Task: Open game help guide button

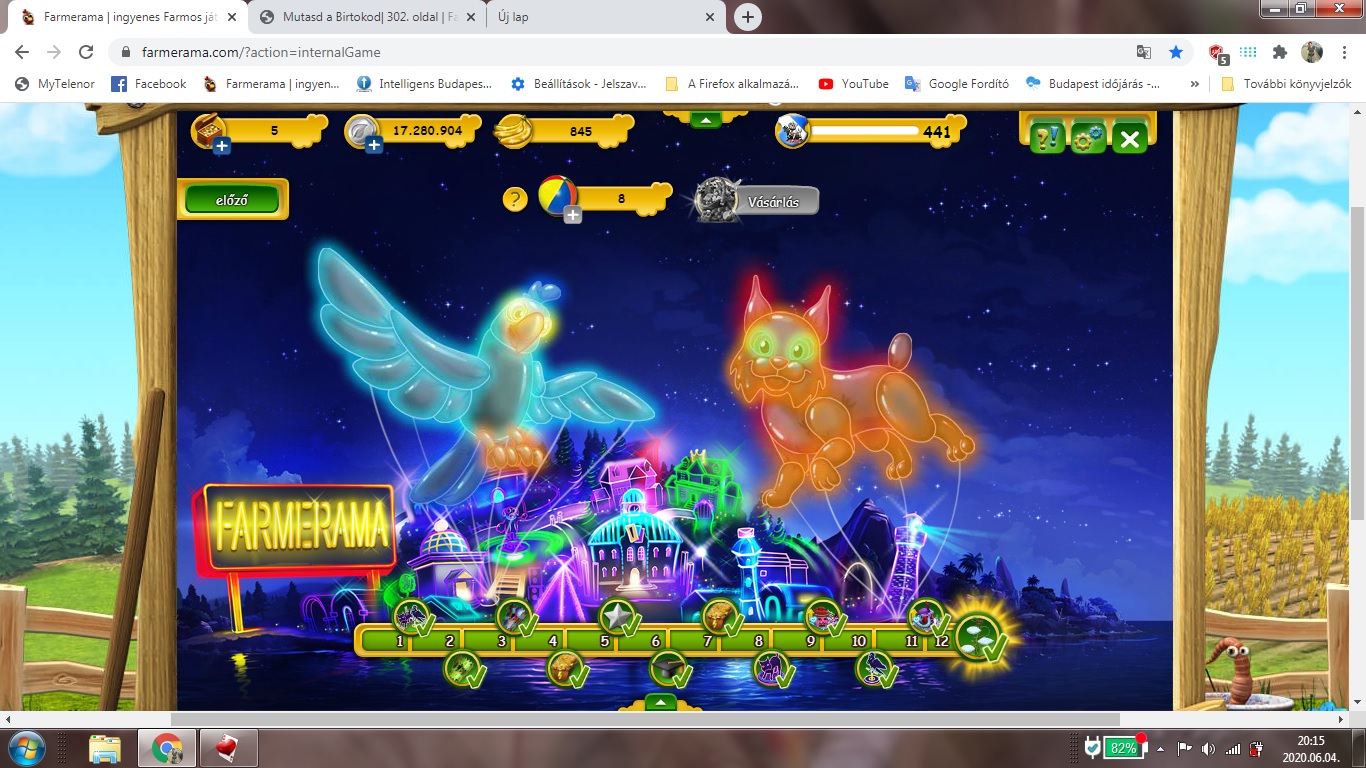Action: pos(1047,138)
